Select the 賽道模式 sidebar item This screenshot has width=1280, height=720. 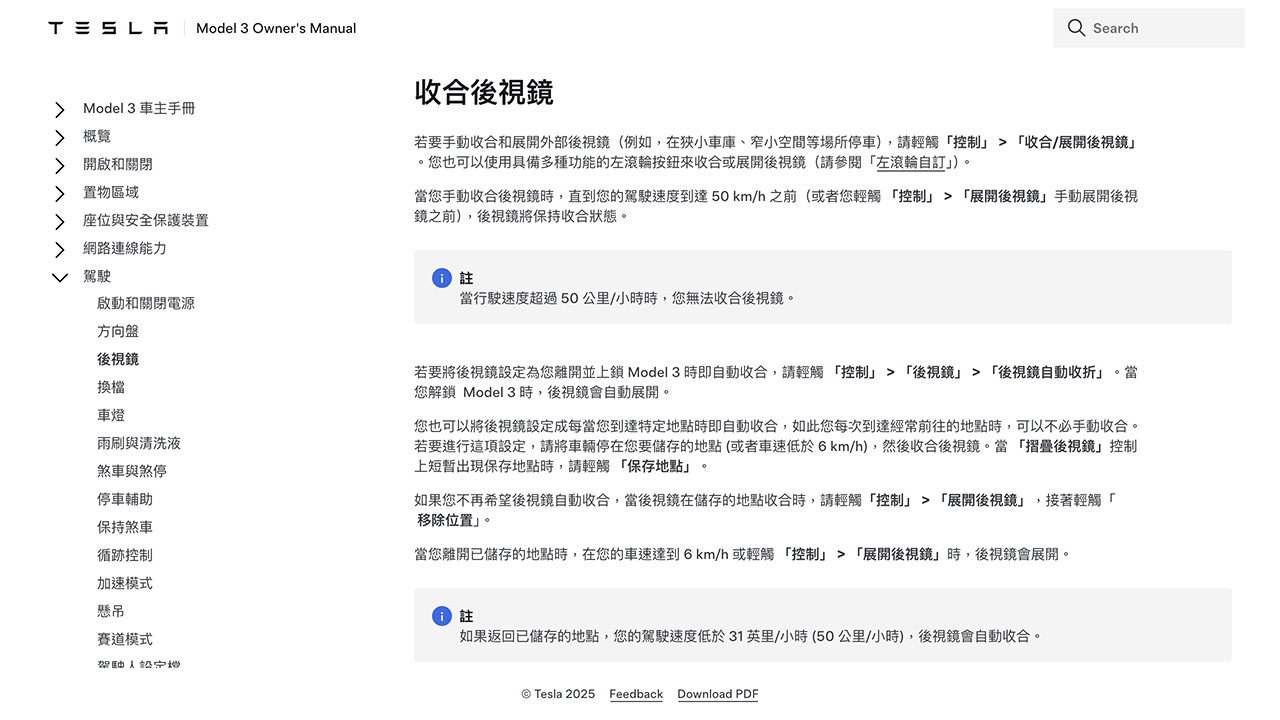pyautogui.click(x=125, y=639)
